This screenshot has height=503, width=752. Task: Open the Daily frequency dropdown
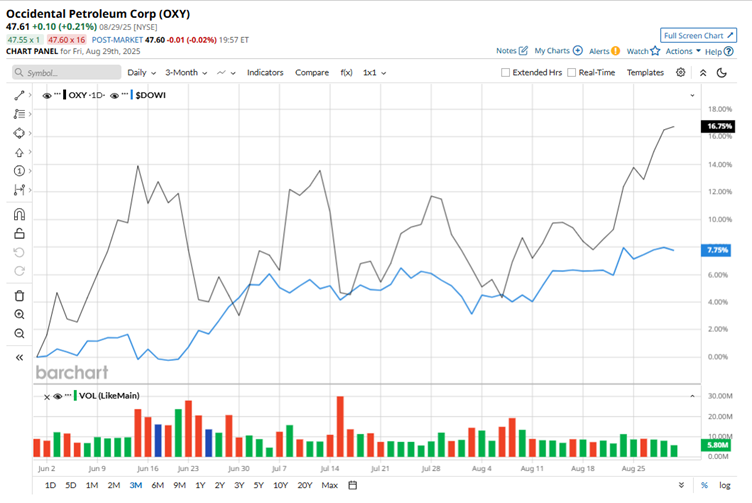tap(141, 72)
